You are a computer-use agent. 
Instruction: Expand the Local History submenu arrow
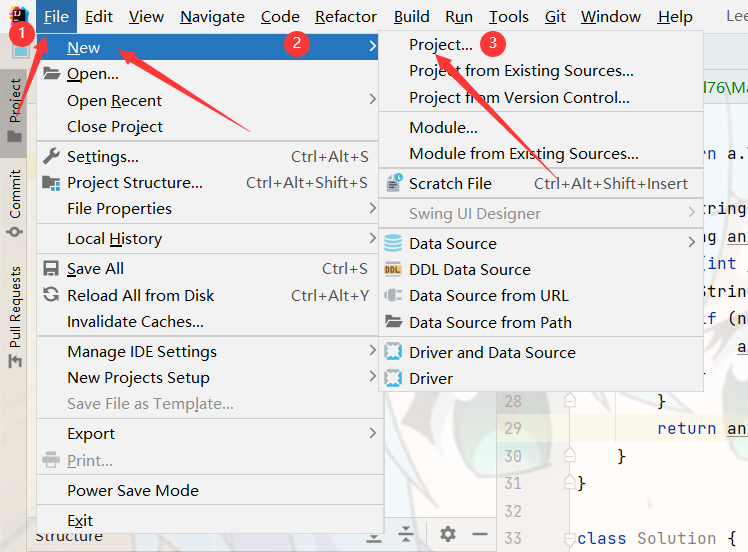(372, 238)
